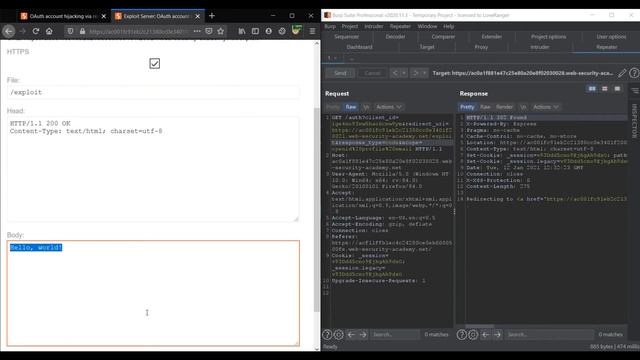Viewport: 640px width, 360px height.
Task: Go to previous request in Repeater history
Action: click(x=395, y=73)
